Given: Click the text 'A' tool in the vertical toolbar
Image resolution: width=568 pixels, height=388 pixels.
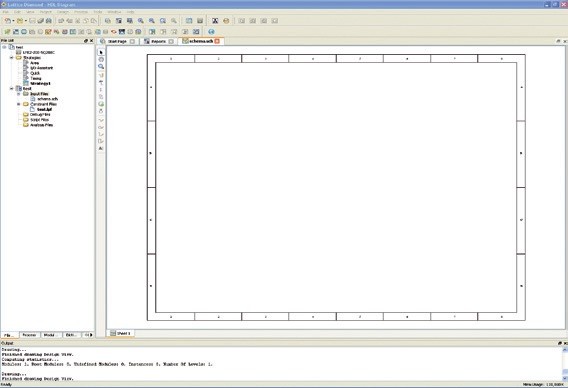Looking at the screenshot, I should coord(101,148).
